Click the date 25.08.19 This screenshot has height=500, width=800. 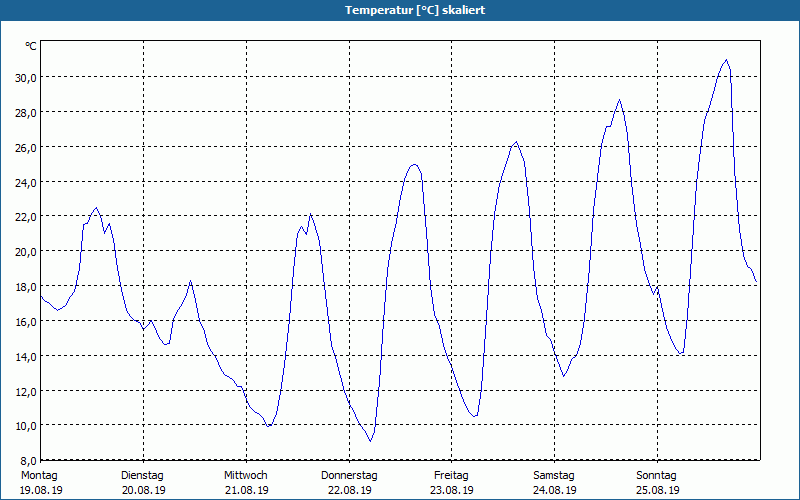pyautogui.click(x=658, y=490)
